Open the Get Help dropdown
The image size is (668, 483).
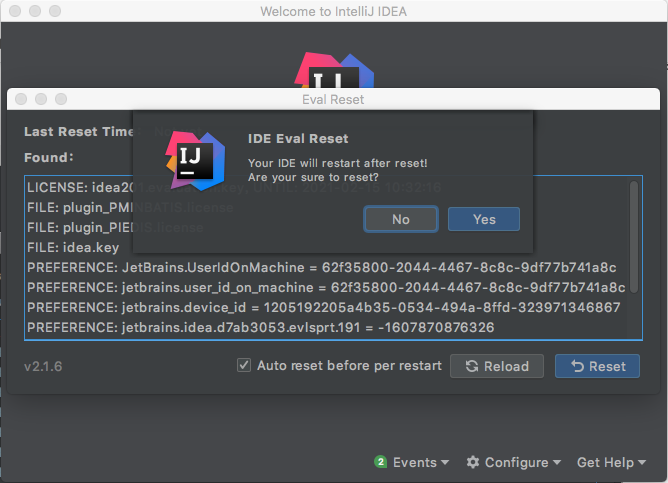point(611,462)
